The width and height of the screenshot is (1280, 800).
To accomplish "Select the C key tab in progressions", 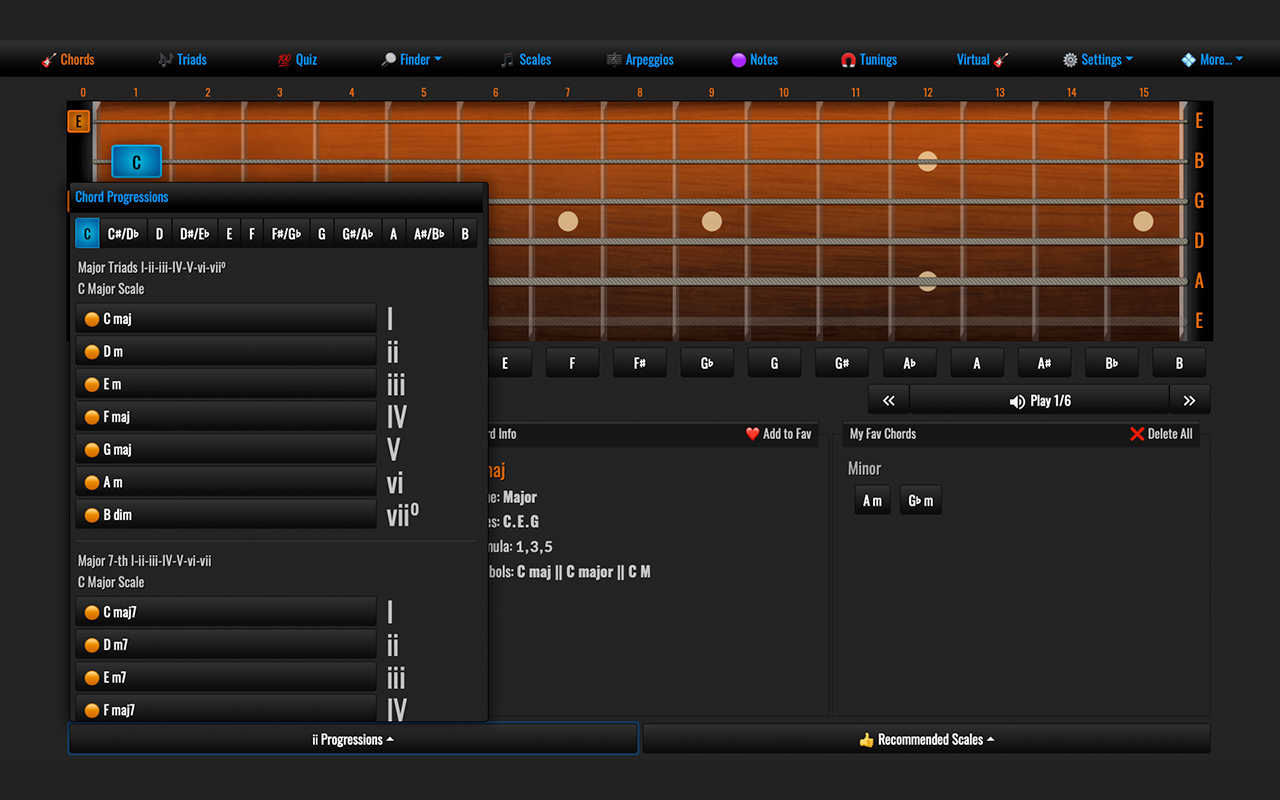I will tap(87, 234).
